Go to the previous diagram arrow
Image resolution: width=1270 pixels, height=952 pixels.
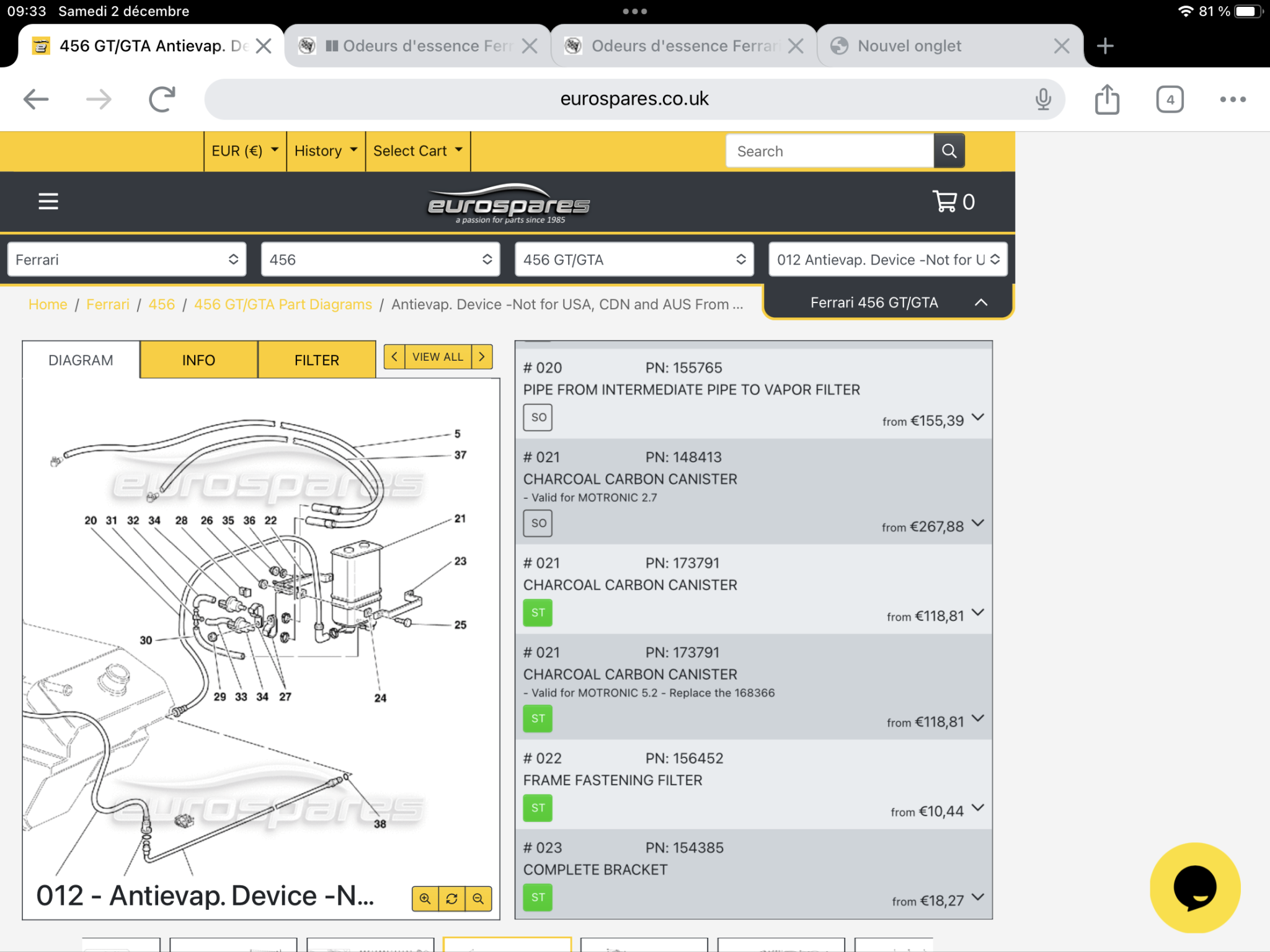pos(394,357)
